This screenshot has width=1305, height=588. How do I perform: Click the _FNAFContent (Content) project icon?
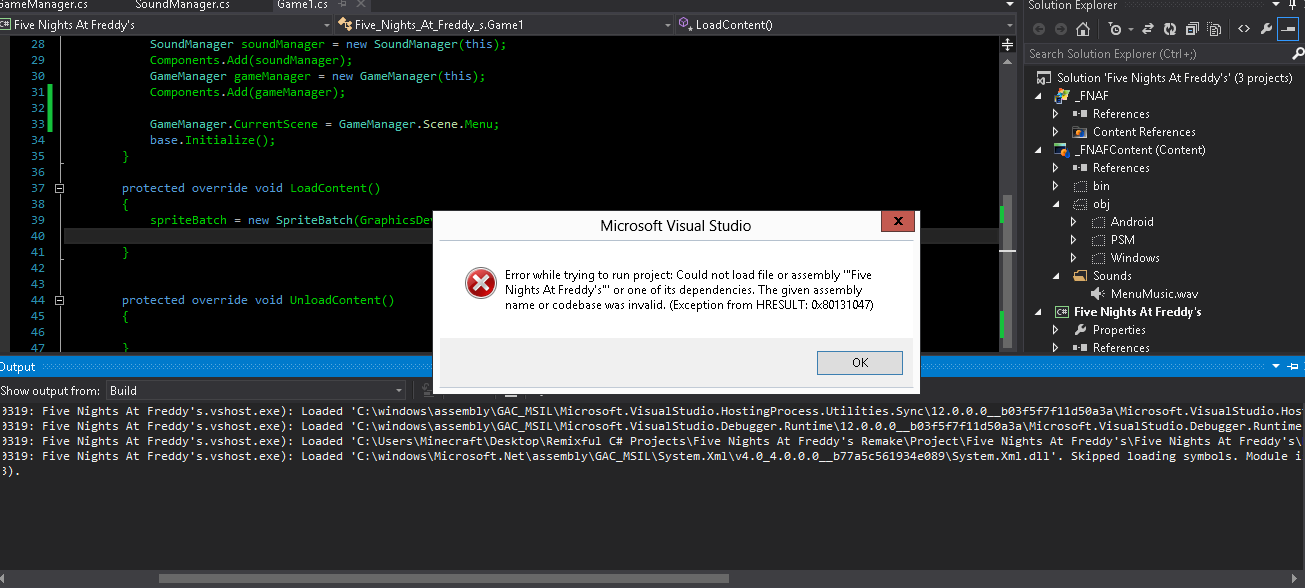point(1063,150)
